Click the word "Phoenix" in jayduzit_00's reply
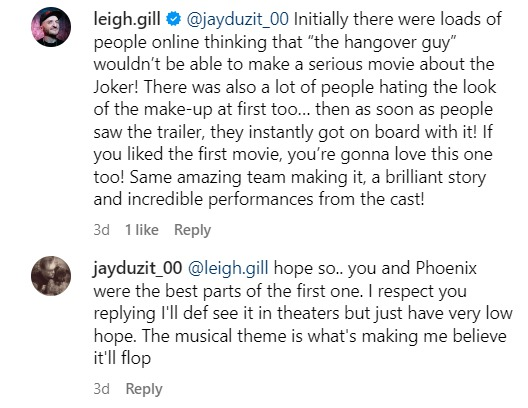Screen dimensions: 528x408 (x=446, y=269)
